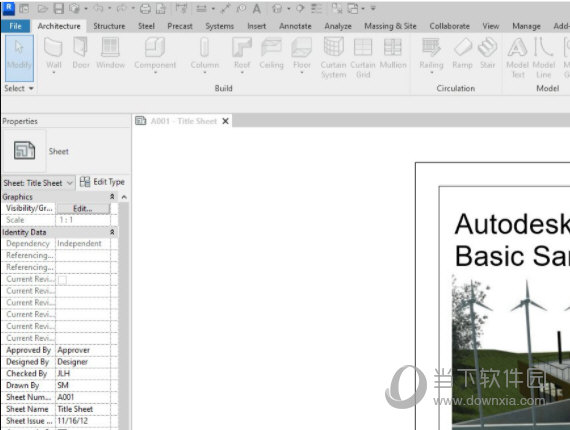The height and width of the screenshot is (430, 570).
Task: Click the Edit Type button
Action: coord(102,182)
